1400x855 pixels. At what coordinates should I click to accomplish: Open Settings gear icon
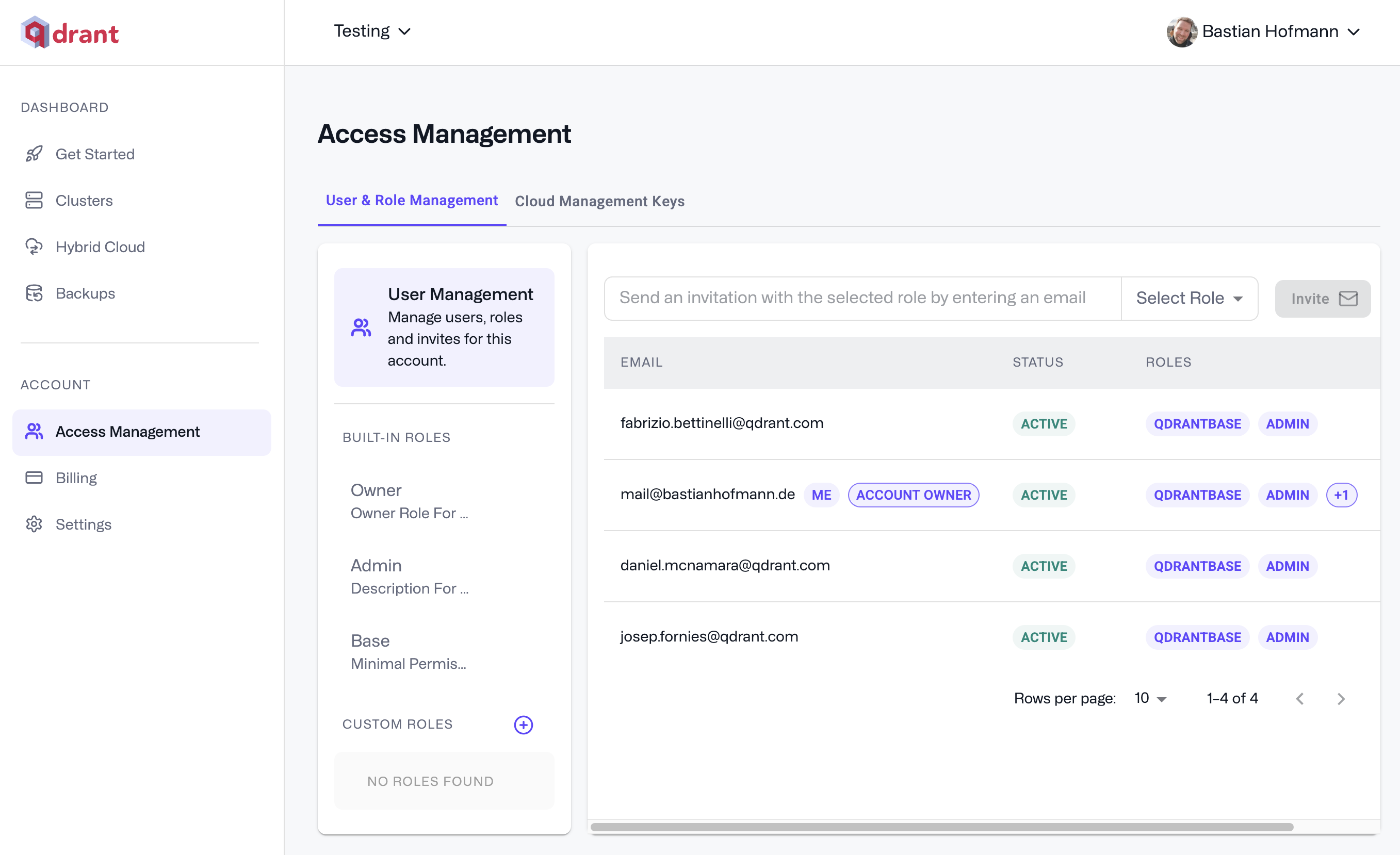(x=34, y=524)
